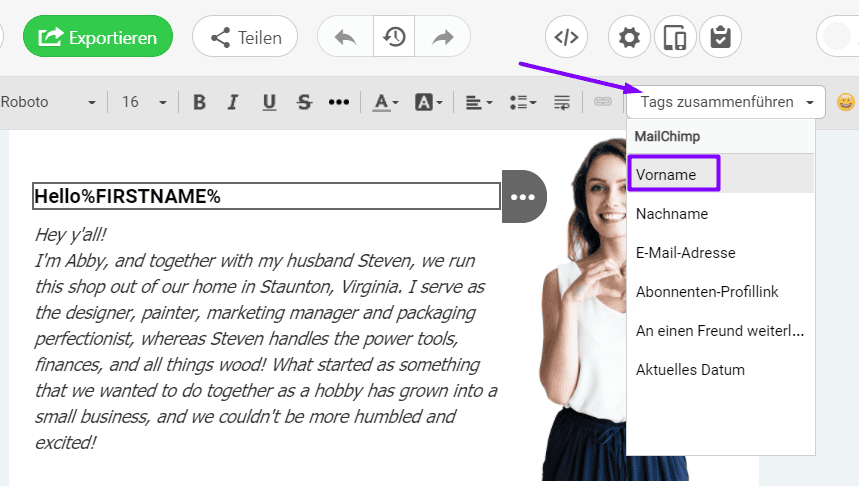Open settings gear icon
Image resolution: width=859 pixels, height=486 pixels.
[x=629, y=37]
